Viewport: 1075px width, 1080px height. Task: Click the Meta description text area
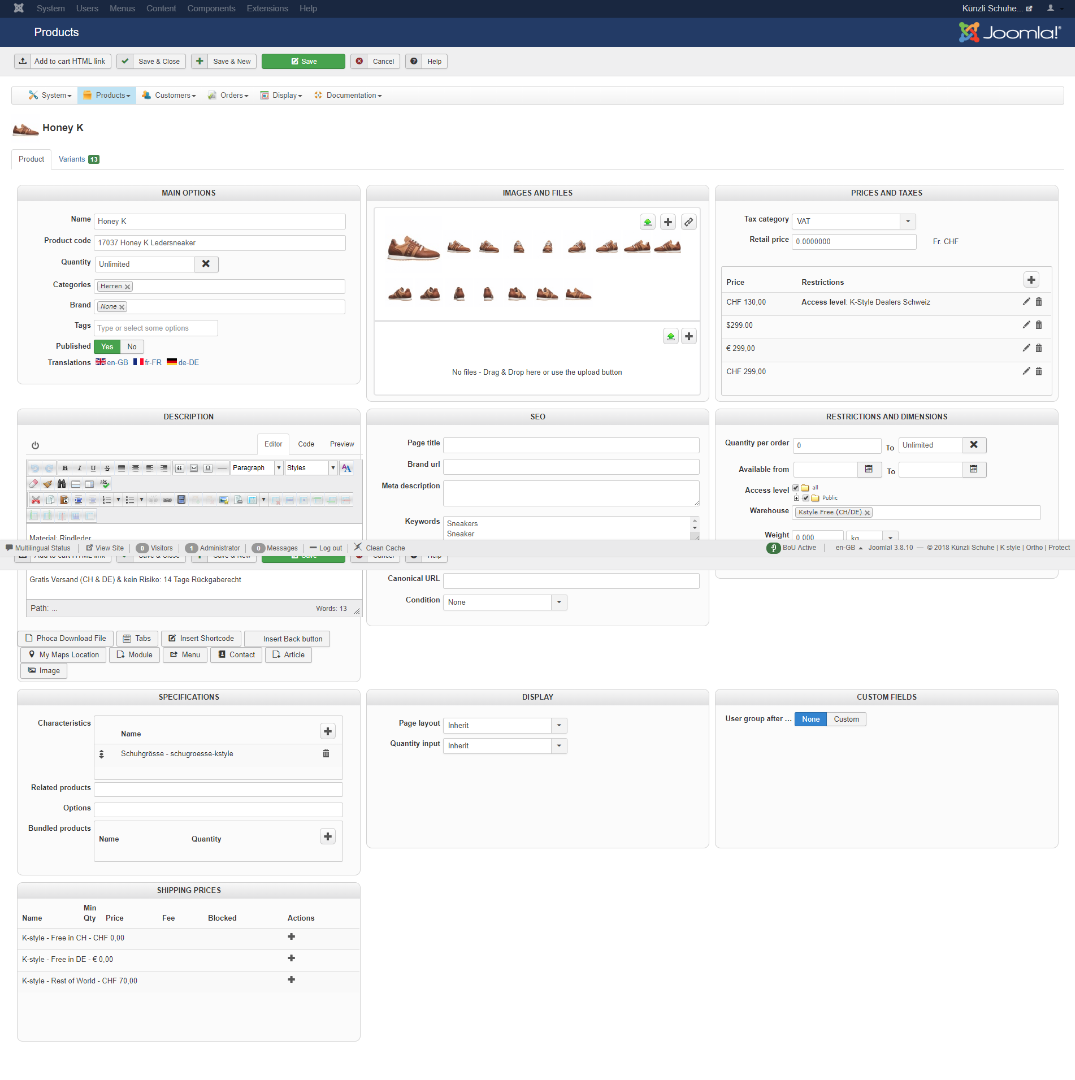[571, 492]
